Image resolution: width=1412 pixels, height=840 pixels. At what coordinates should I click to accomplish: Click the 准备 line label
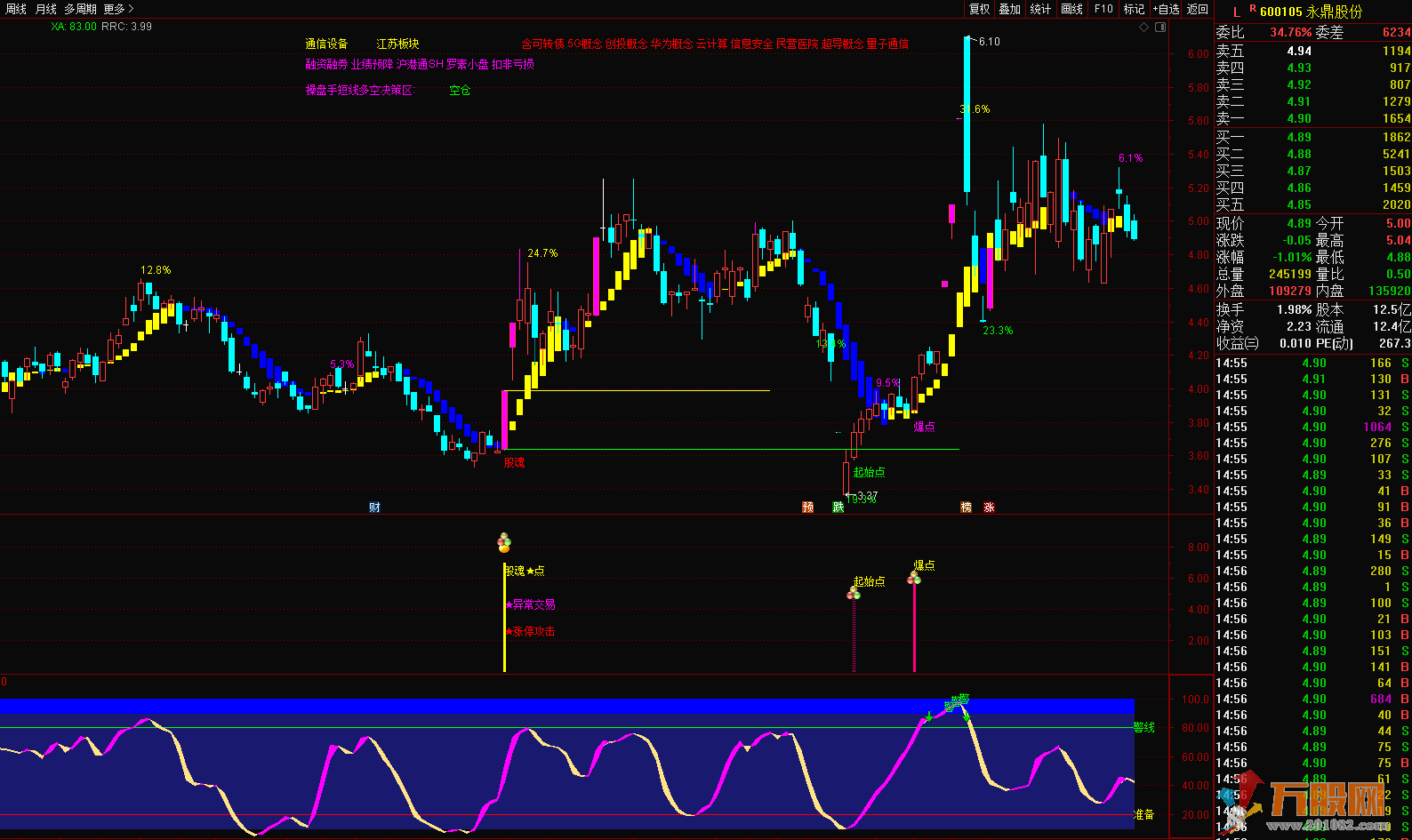pyautogui.click(x=1144, y=814)
